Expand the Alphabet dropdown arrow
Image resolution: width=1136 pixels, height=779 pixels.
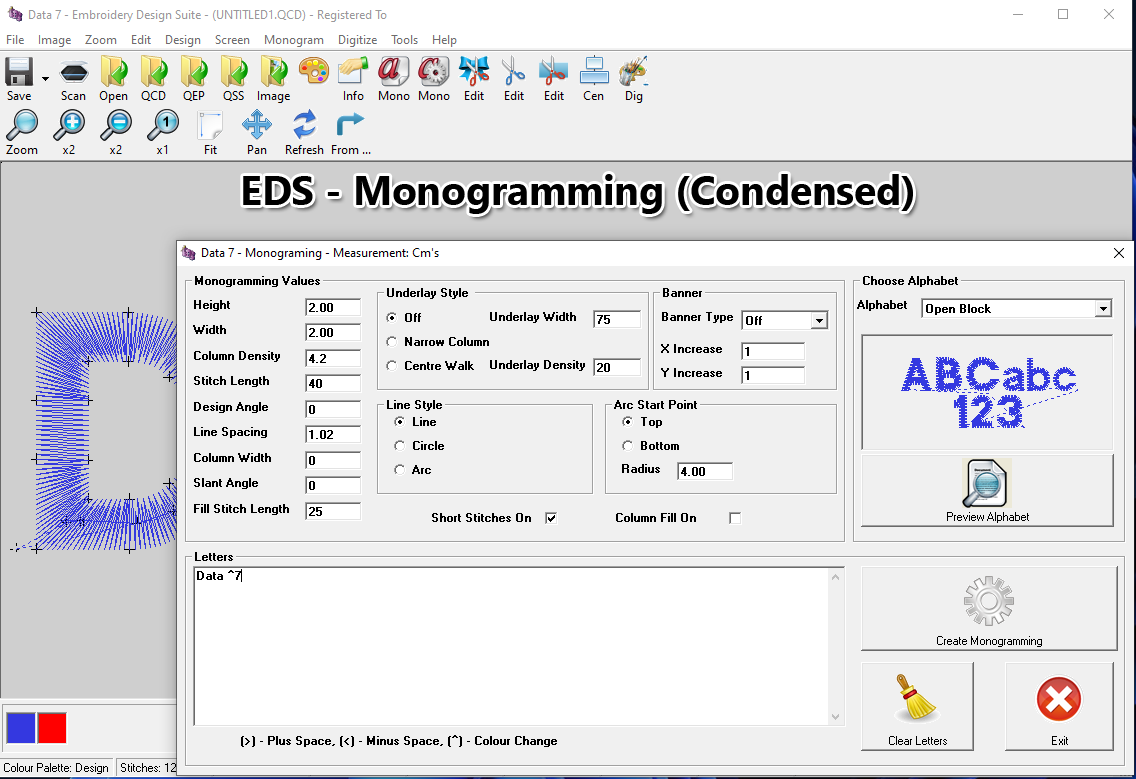tap(1103, 309)
